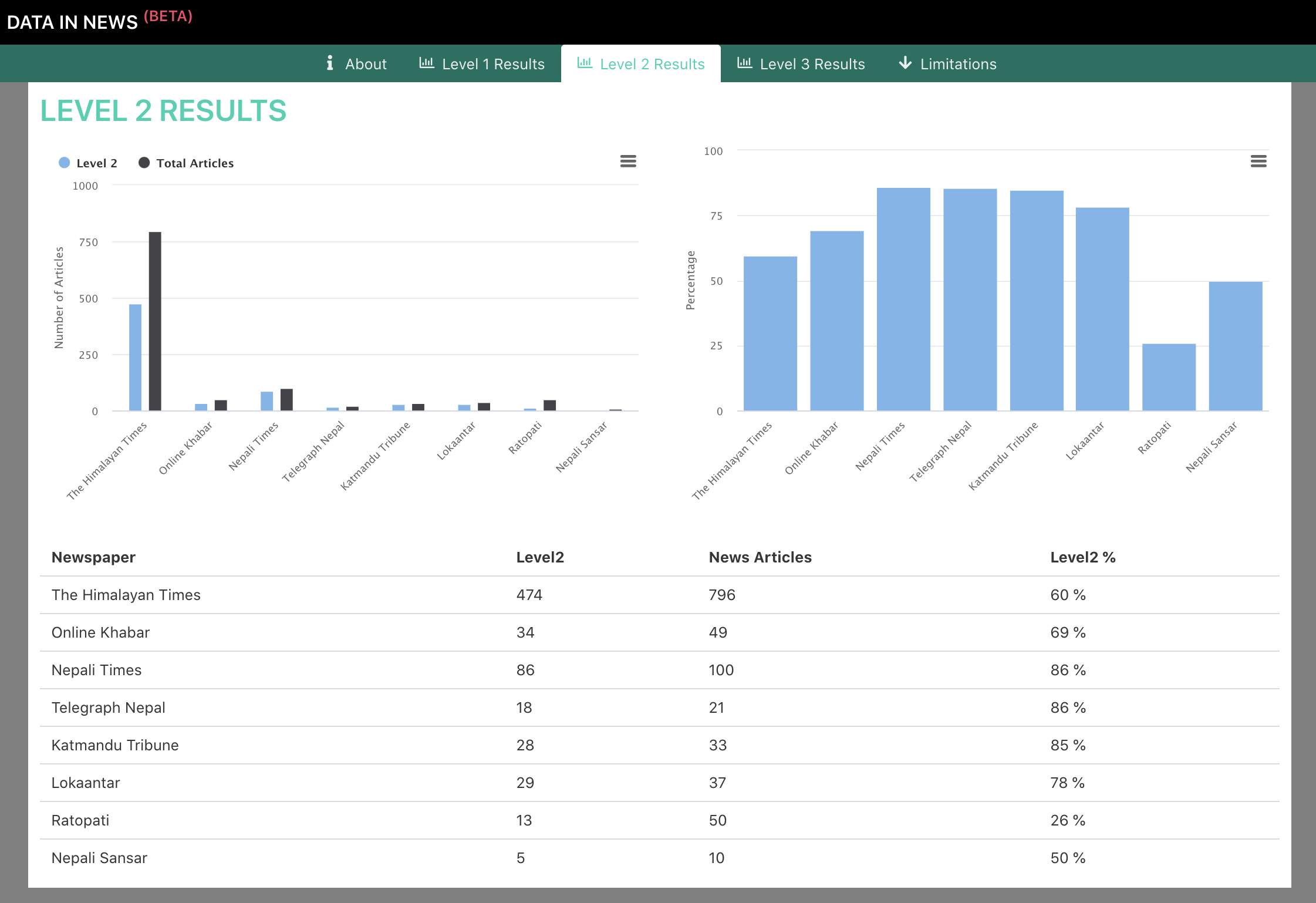Image resolution: width=1316 pixels, height=903 pixels.
Task: Click the Lokaantar percentage bar
Action: [1102, 309]
